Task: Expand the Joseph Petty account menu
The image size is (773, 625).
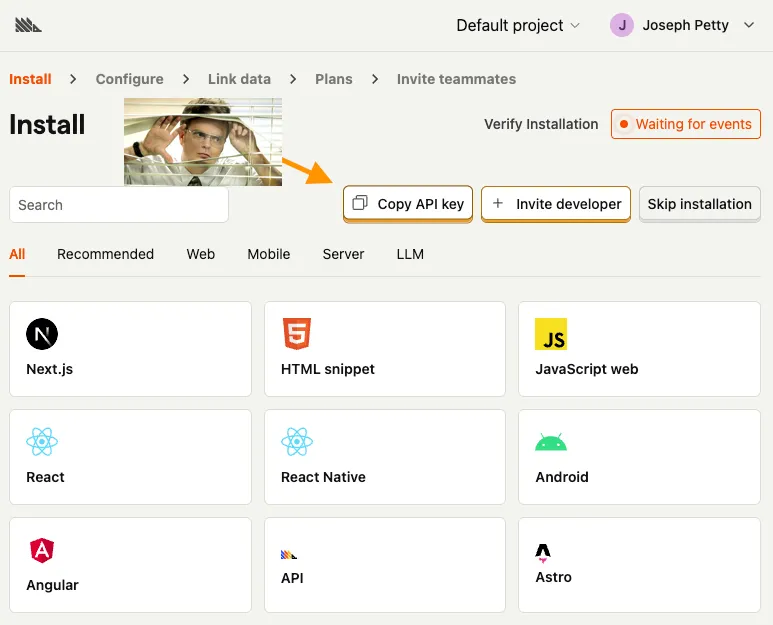Action: click(748, 26)
